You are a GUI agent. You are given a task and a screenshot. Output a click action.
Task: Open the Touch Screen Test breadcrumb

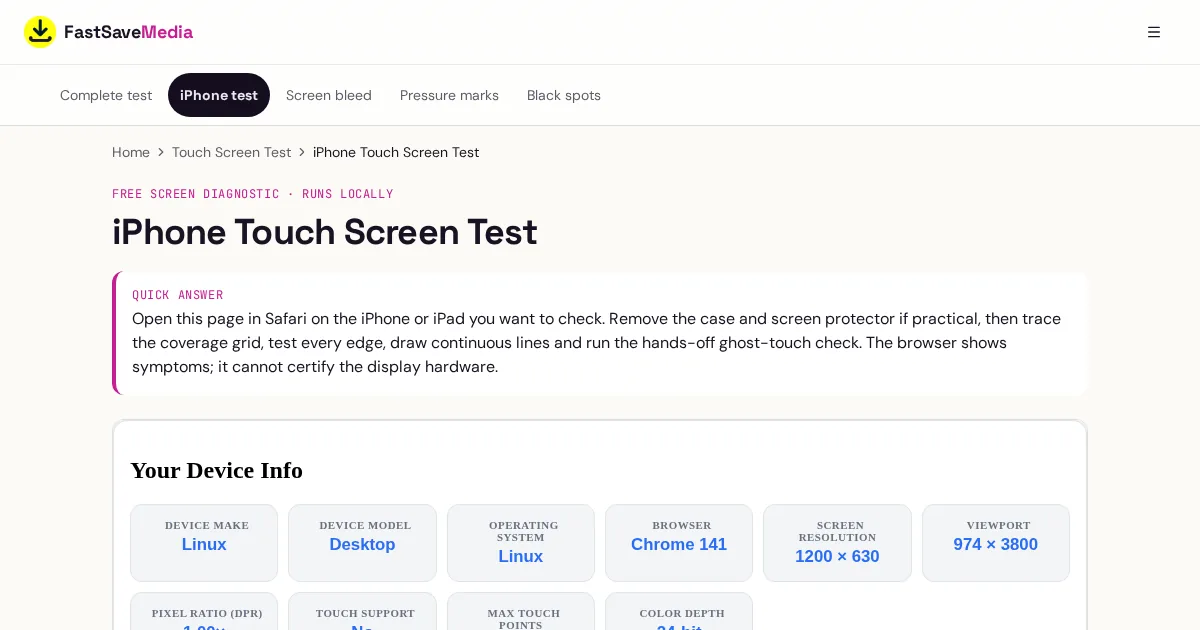click(231, 152)
